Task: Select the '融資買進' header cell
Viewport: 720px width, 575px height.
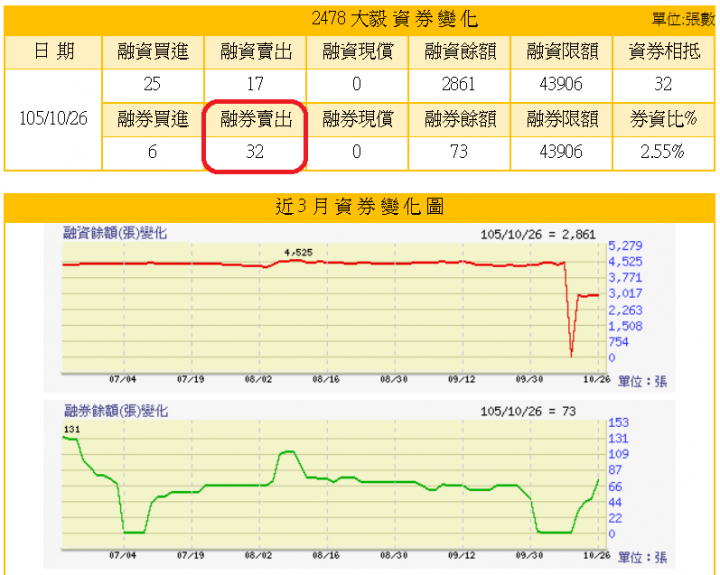Action: point(153,51)
